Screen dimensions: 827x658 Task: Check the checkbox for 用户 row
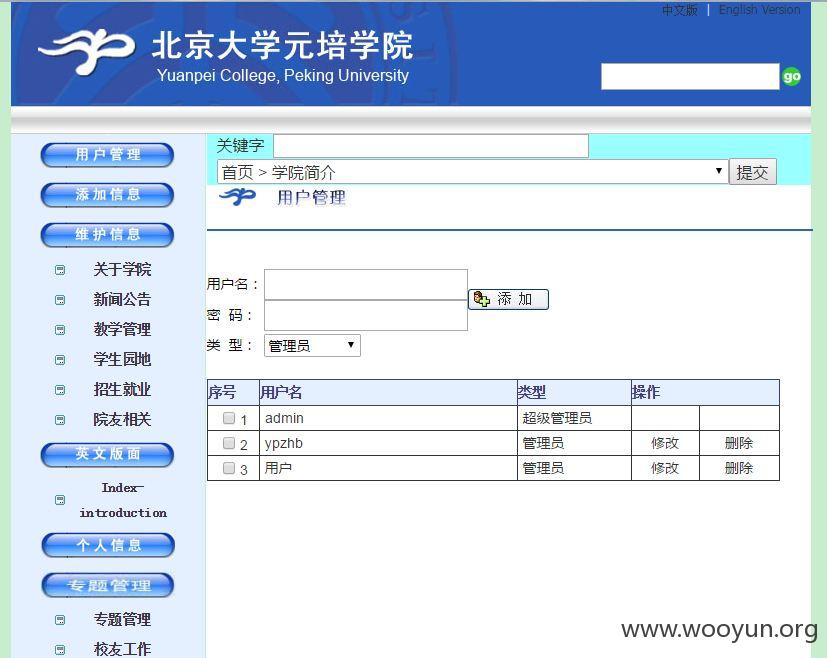click(228, 468)
